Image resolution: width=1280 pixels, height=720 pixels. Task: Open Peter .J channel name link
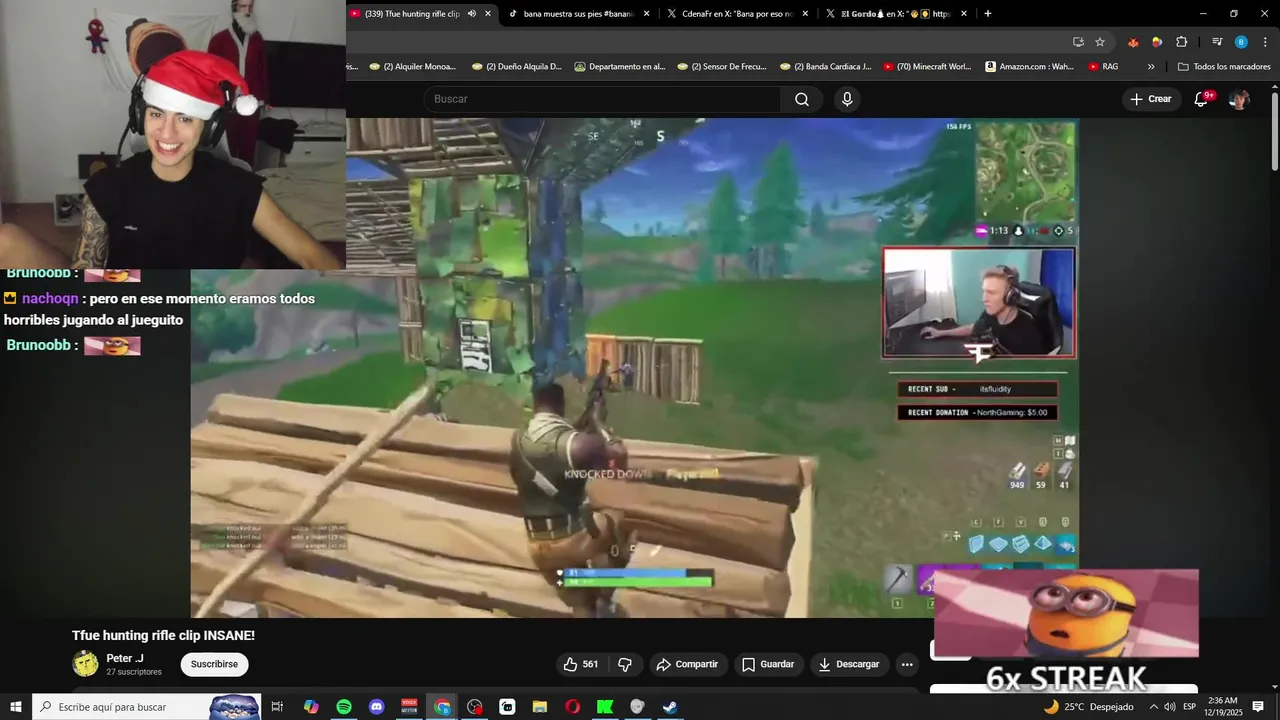(x=125, y=658)
